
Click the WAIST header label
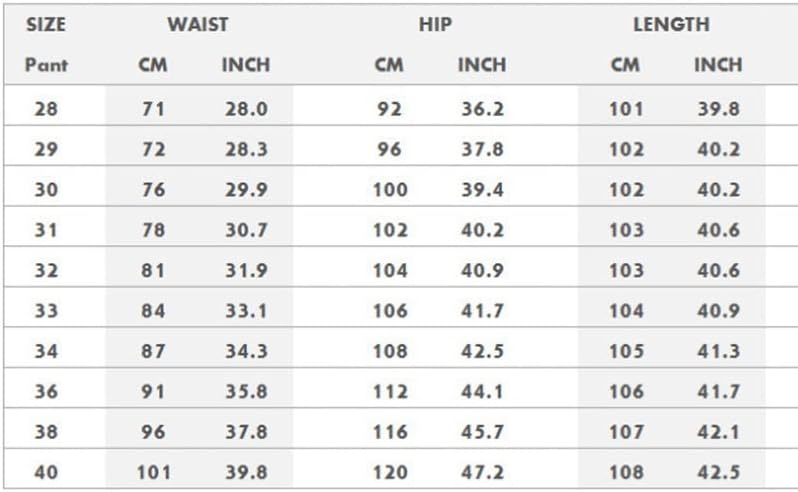[x=197, y=24]
